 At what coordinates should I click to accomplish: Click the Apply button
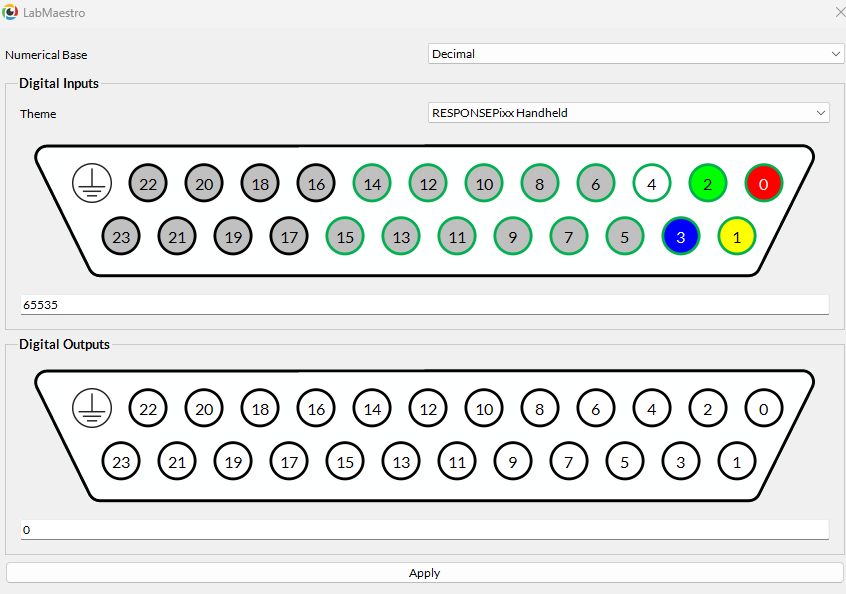pyautogui.click(x=424, y=573)
